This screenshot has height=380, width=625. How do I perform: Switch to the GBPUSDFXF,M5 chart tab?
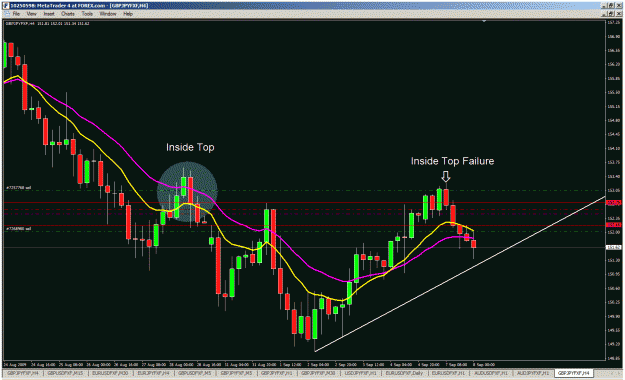coord(195,373)
